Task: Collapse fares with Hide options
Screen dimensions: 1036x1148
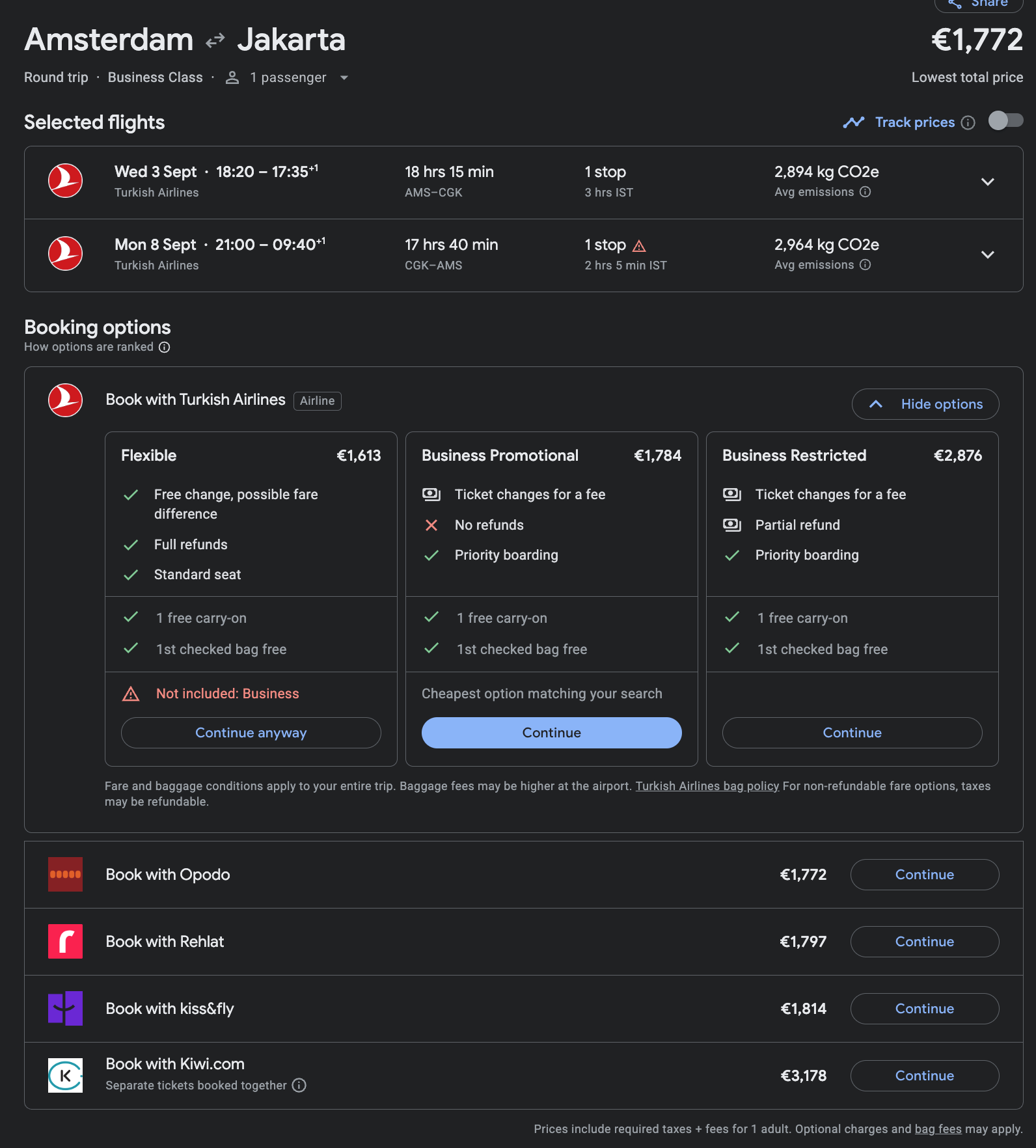Action: (x=925, y=404)
